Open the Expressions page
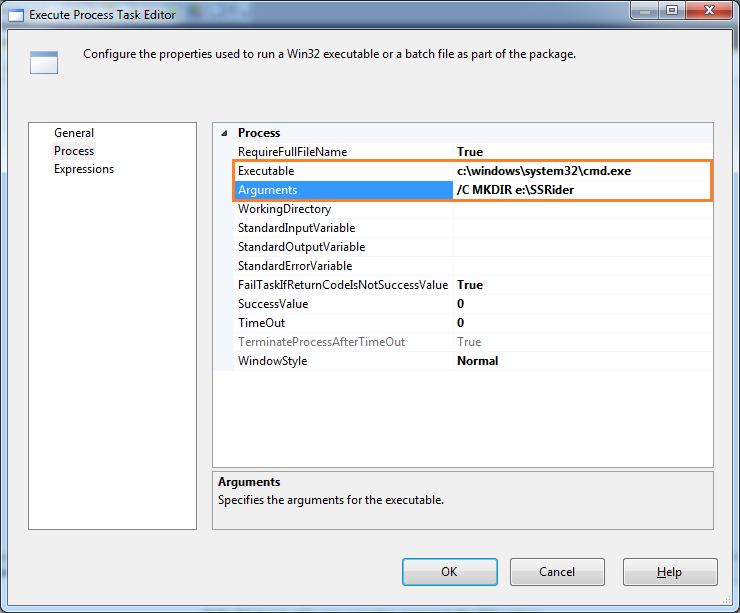Viewport: 740px width, 613px height. [x=84, y=169]
